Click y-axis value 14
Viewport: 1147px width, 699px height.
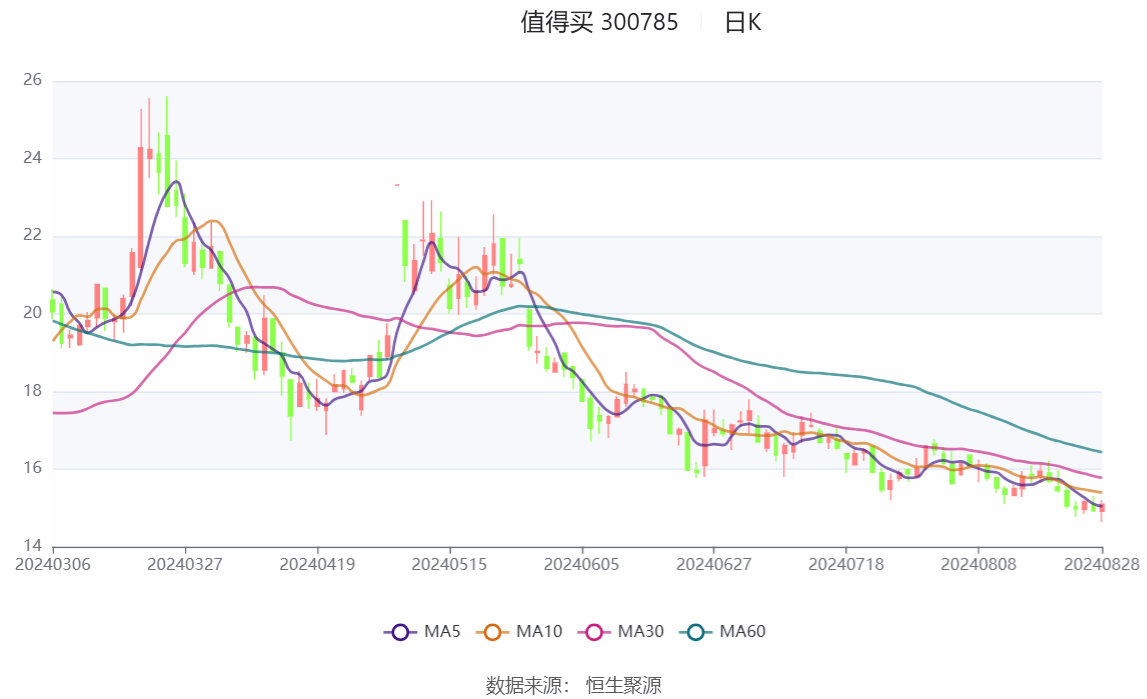coord(32,545)
